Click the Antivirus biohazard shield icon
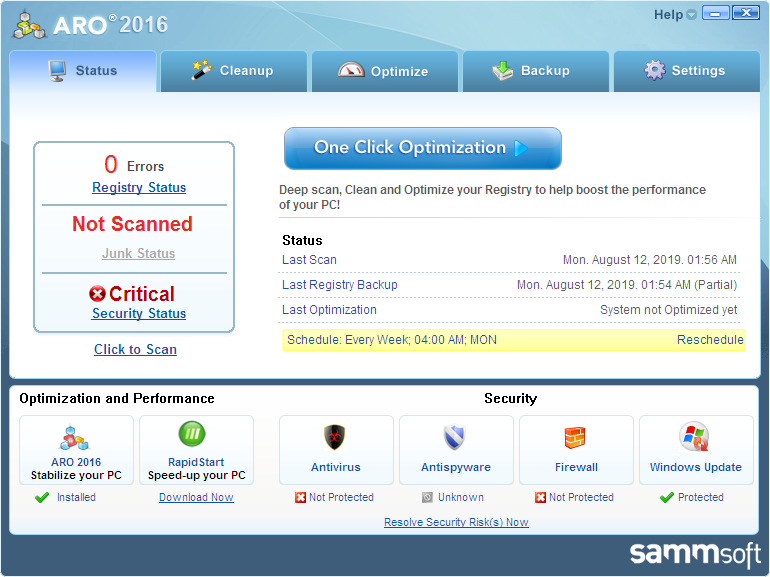 coord(335,437)
